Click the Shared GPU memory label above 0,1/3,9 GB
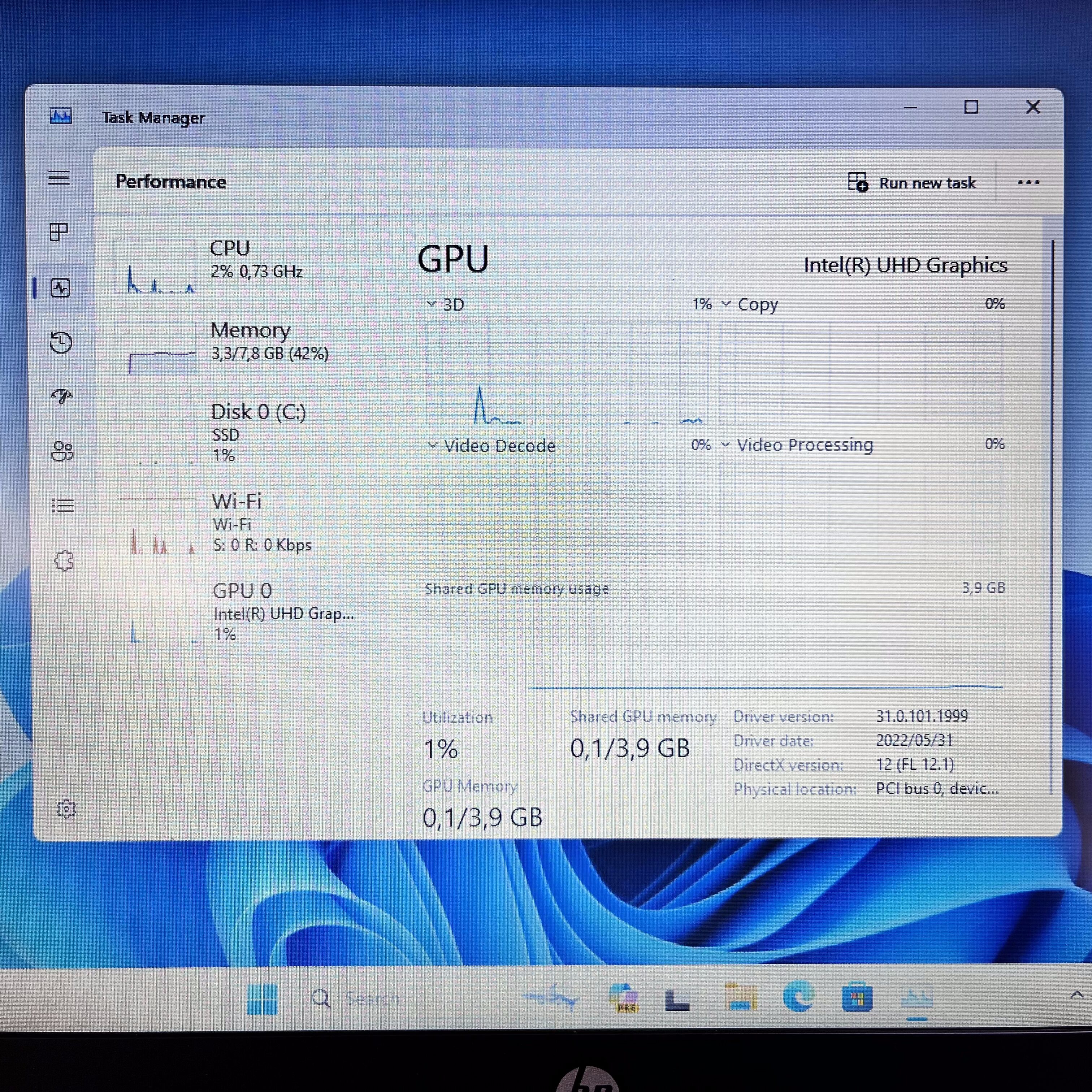 coord(643,717)
